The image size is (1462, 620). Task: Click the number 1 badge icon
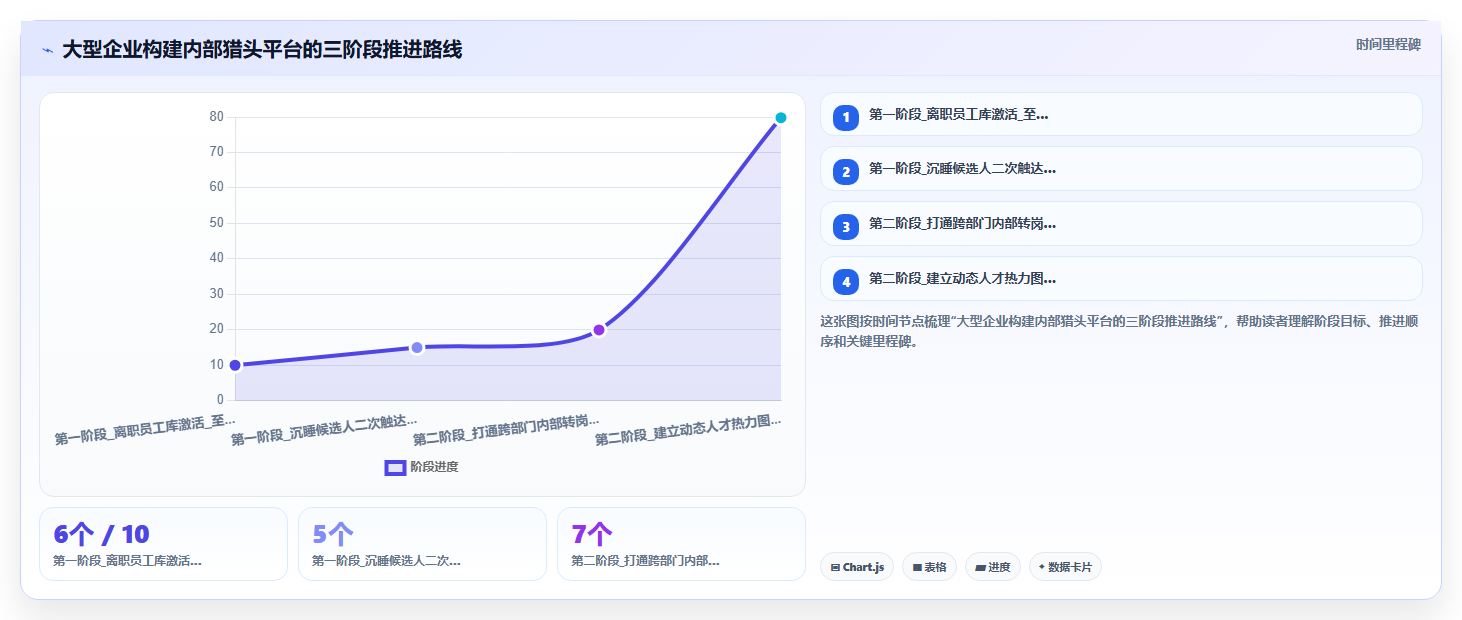[x=846, y=117]
